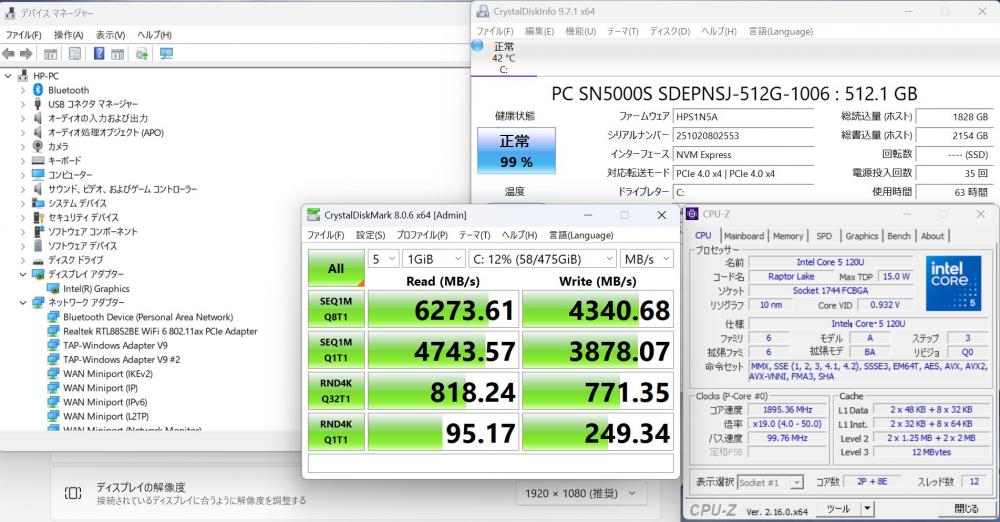
Task: Switch to the Mainboard tab in CPU-Z
Action: pyautogui.click(x=744, y=235)
